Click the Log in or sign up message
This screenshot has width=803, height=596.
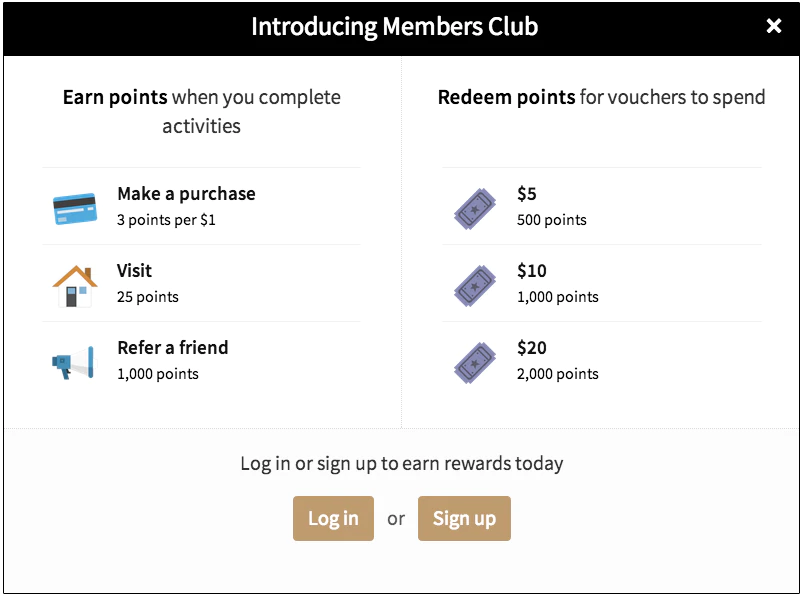[x=401, y=463]
